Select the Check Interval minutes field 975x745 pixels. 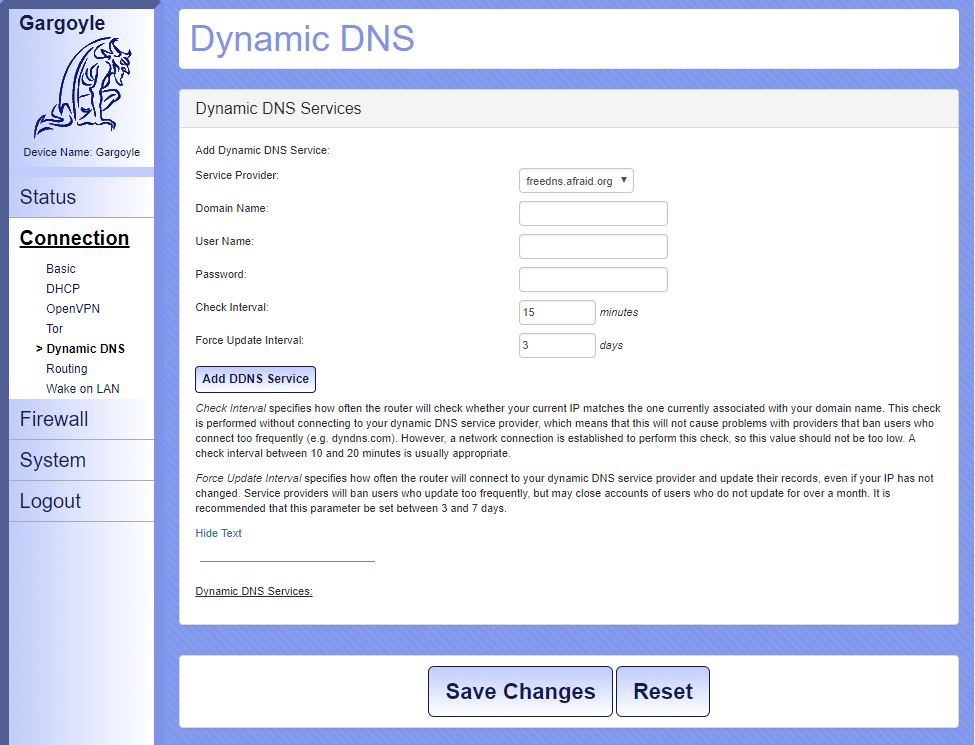[x=557, y=313]
